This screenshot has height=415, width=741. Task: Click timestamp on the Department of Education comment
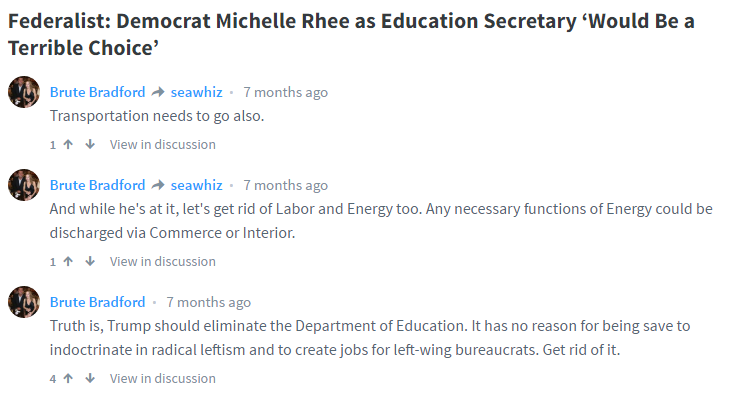point(208,302)
